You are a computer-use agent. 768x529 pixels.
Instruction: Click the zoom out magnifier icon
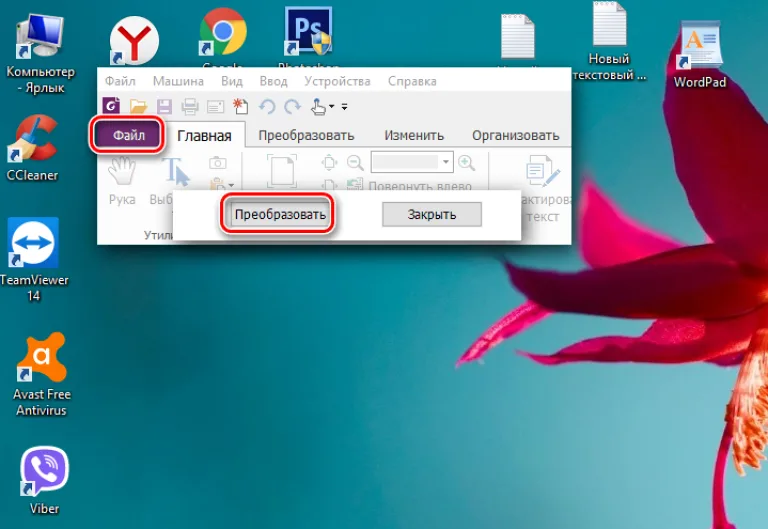click(x=355, y=162)
